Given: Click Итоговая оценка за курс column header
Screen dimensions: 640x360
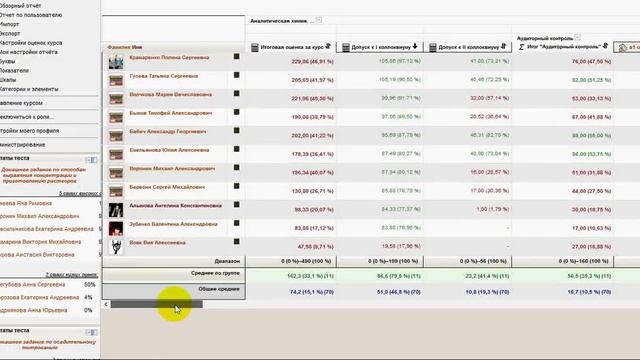Looking at the screenshot, I should (292, 47).
